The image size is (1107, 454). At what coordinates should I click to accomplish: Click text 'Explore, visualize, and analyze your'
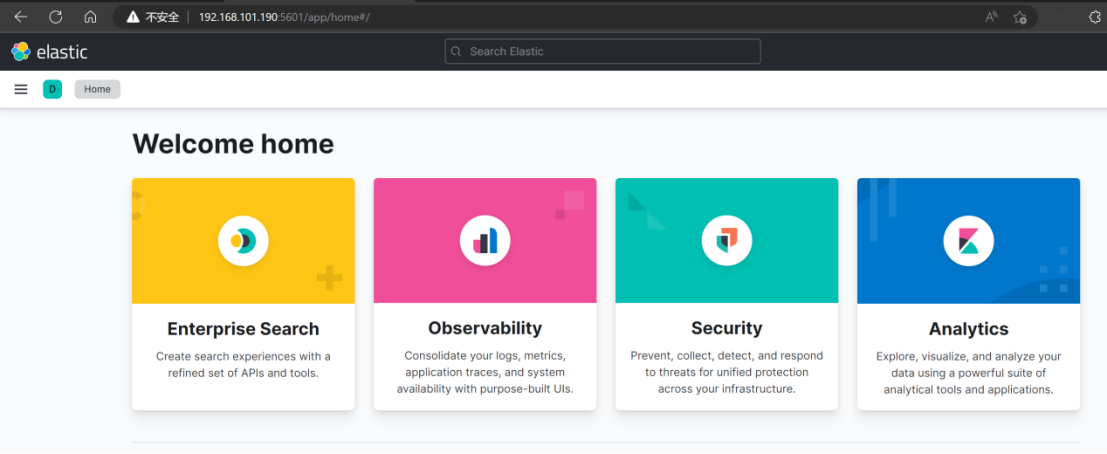(x=969, y=357)
